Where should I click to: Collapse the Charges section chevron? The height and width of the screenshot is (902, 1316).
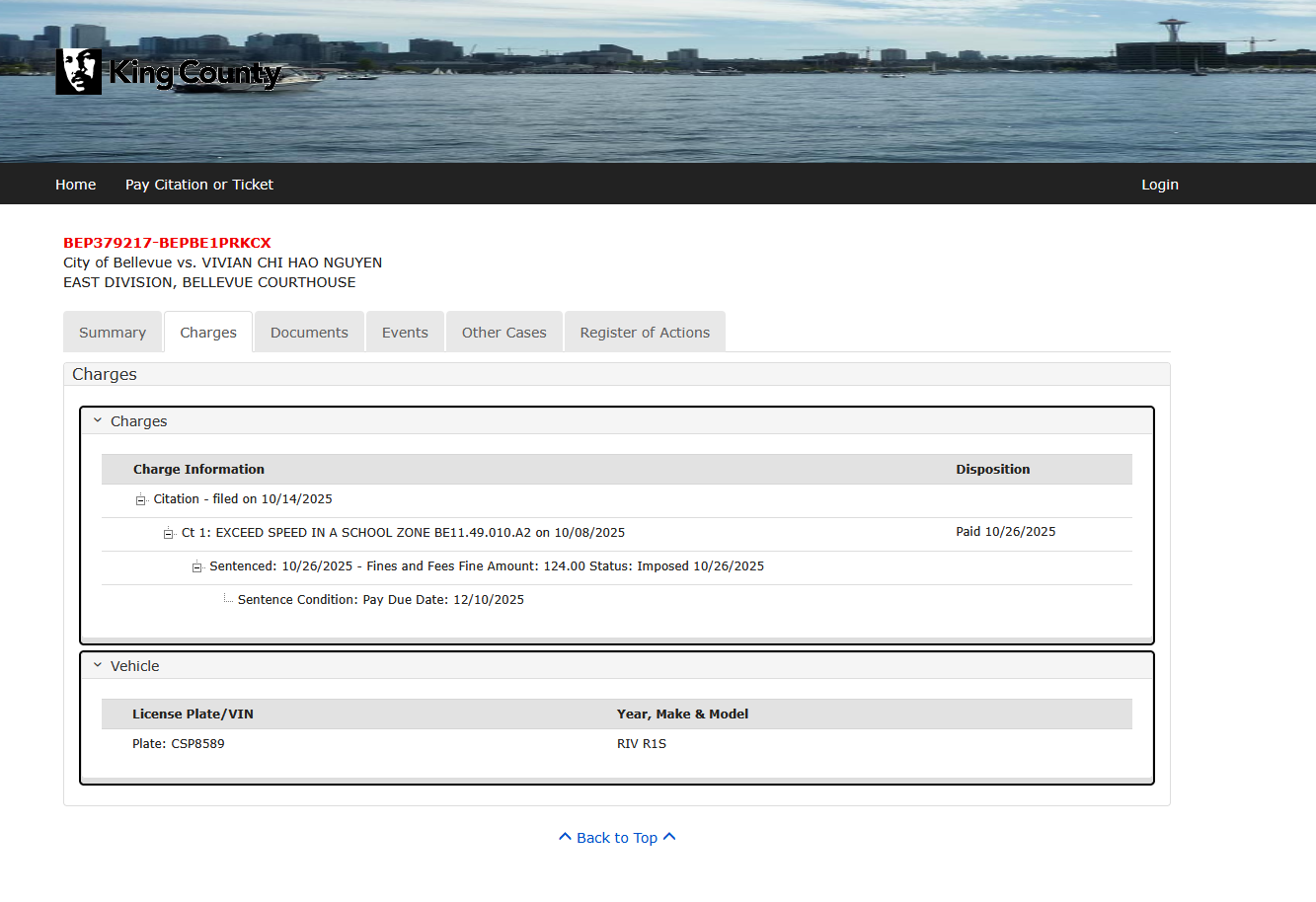[98, 420]
